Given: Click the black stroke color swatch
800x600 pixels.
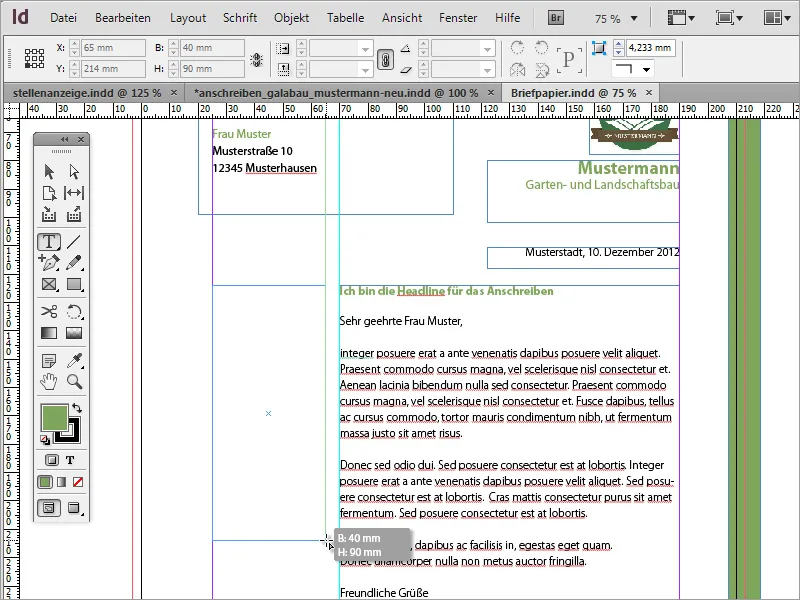Looking at the screenshot, I should (74, 435).
